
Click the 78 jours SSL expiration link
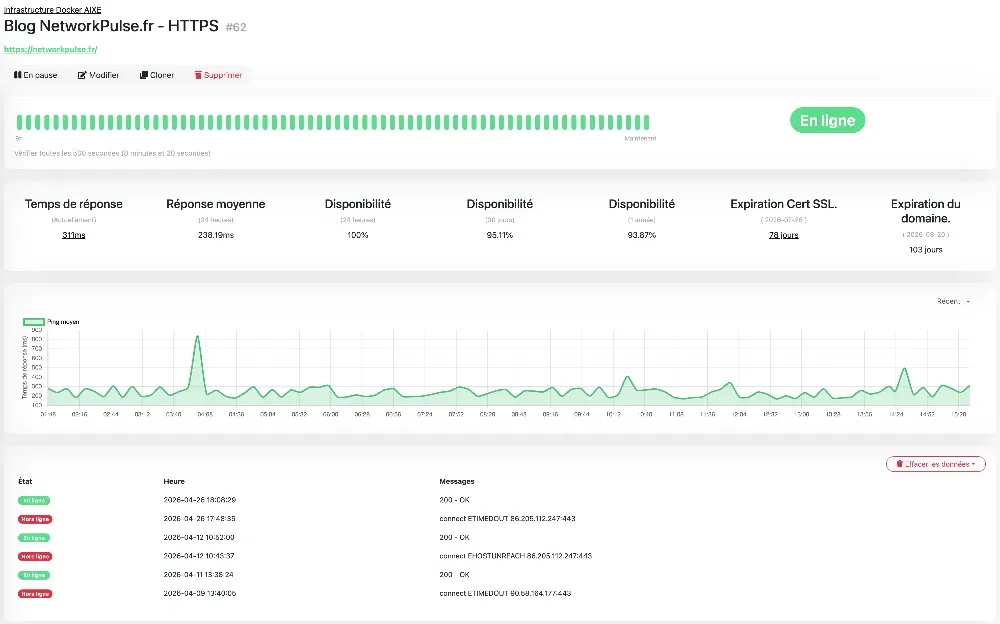click(x=783, y=235)
